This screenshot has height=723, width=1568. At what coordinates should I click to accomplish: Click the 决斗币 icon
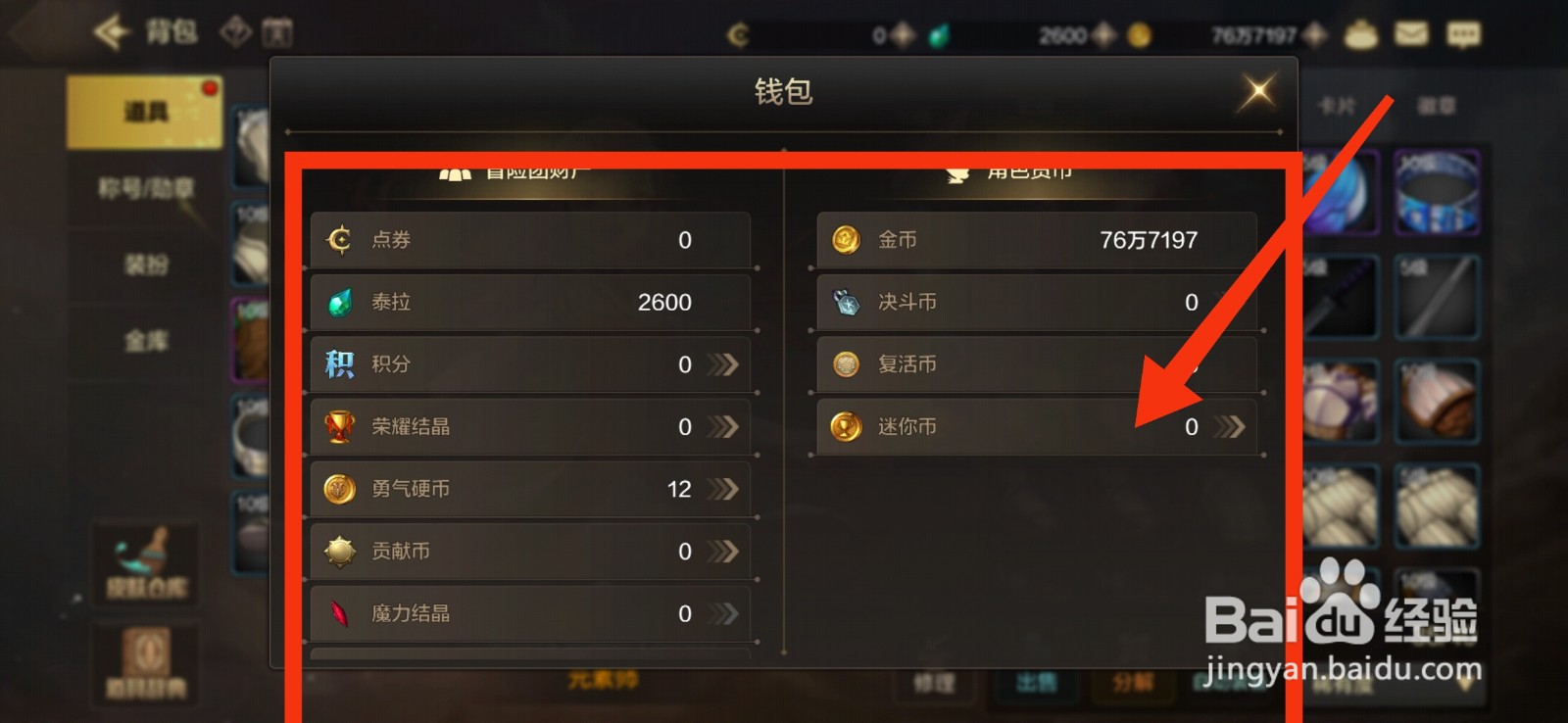[x=846, y=302]
